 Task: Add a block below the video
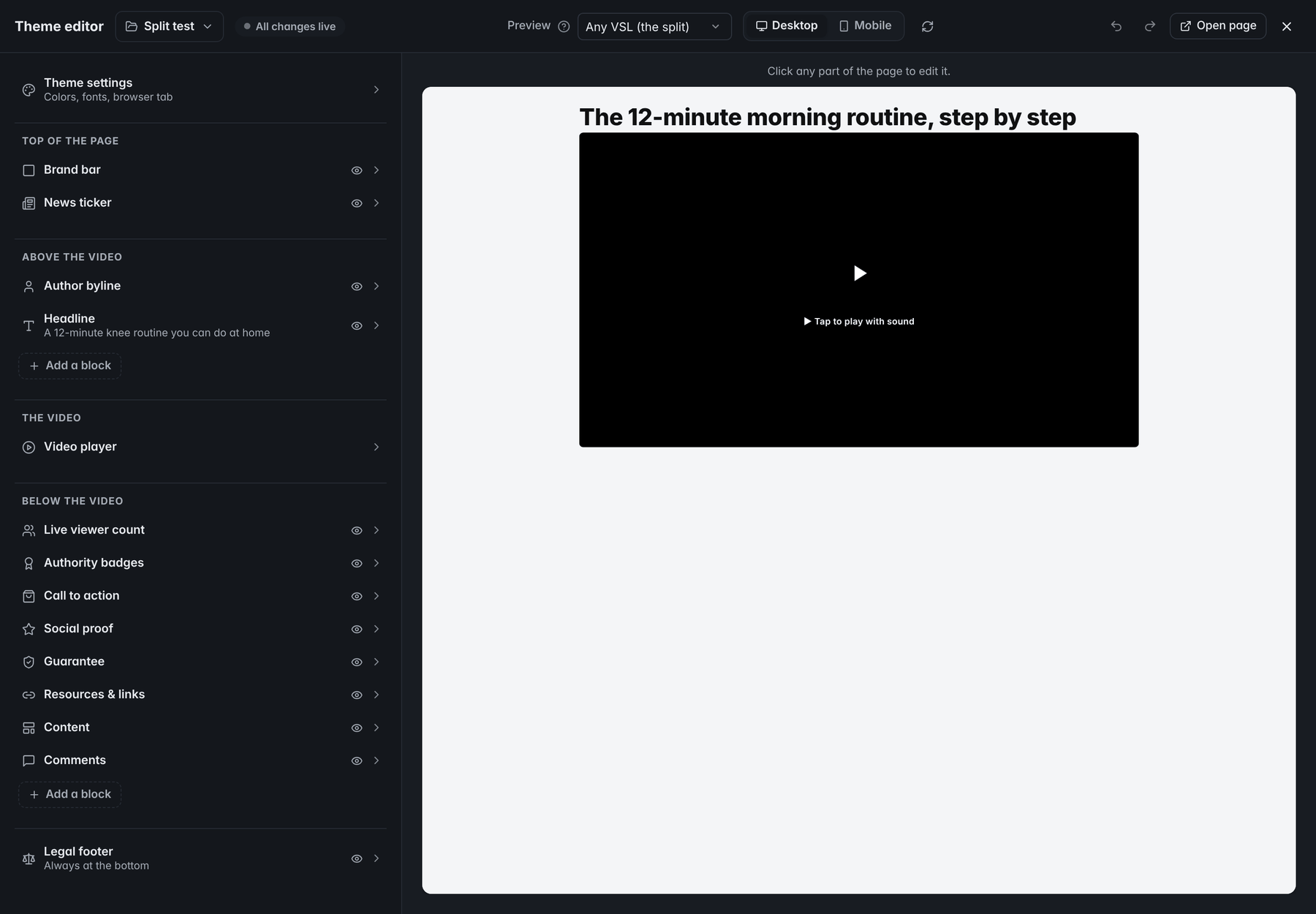[x=70, y=794]
